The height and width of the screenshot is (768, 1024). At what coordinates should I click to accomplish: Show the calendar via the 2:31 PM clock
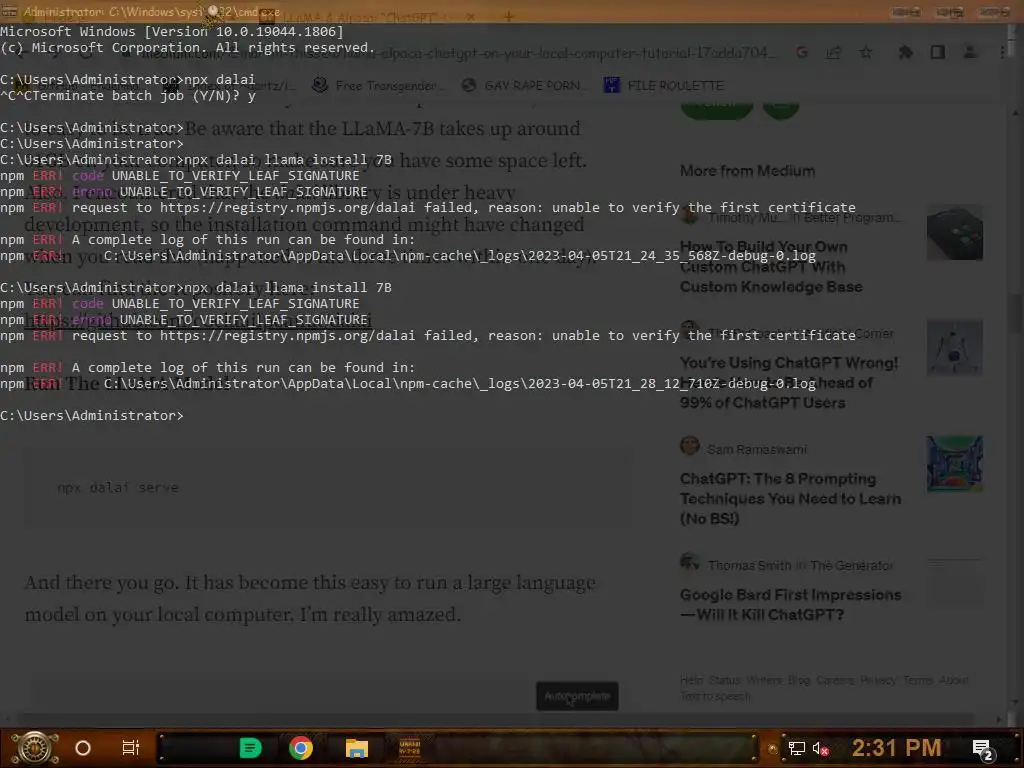[x=896, y=748]
